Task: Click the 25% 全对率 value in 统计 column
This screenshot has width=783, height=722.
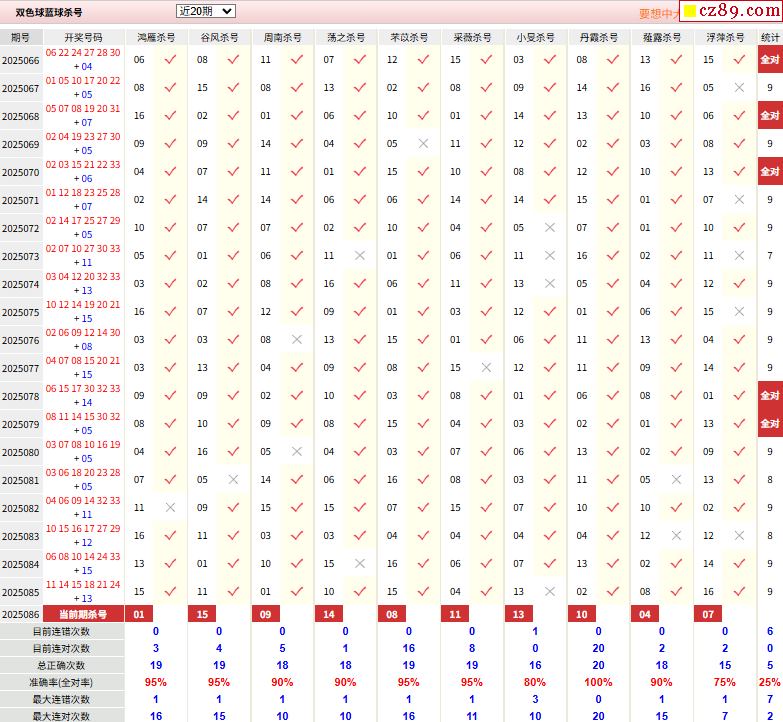Action: [x=770, y=682]
